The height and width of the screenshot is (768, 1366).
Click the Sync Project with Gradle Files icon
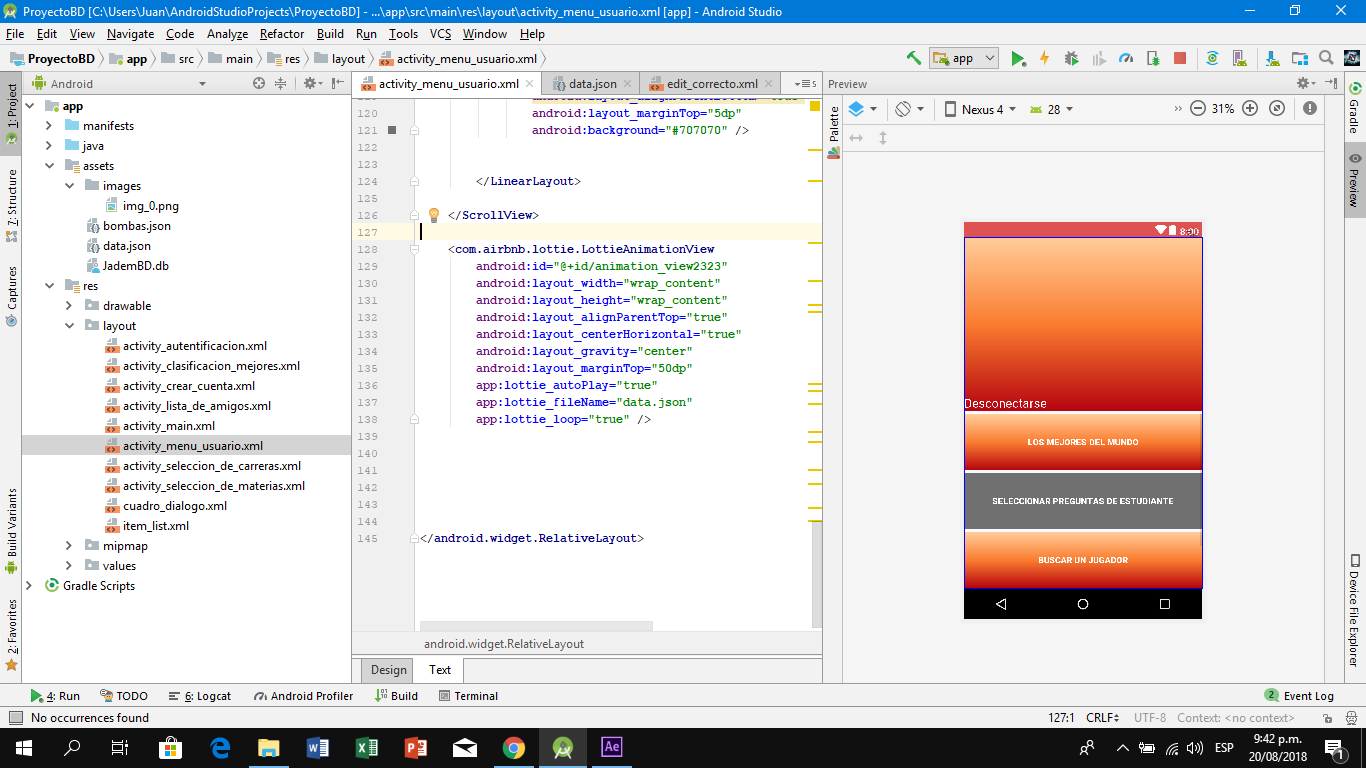pos(1212,58)
